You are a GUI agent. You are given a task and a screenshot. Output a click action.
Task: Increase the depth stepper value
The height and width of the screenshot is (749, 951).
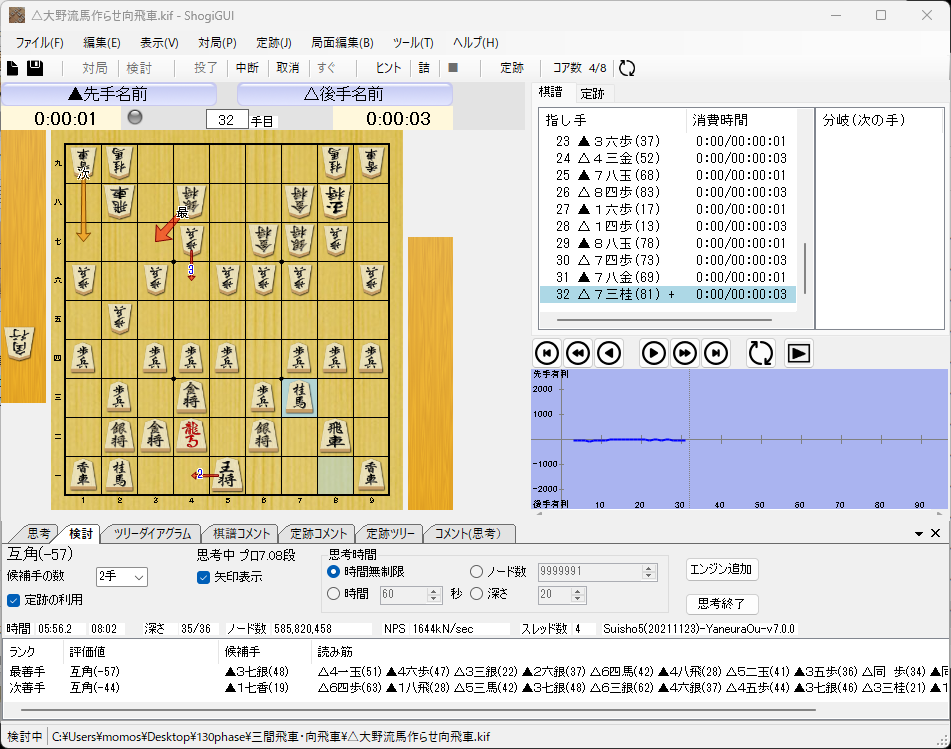pos(578,590)
